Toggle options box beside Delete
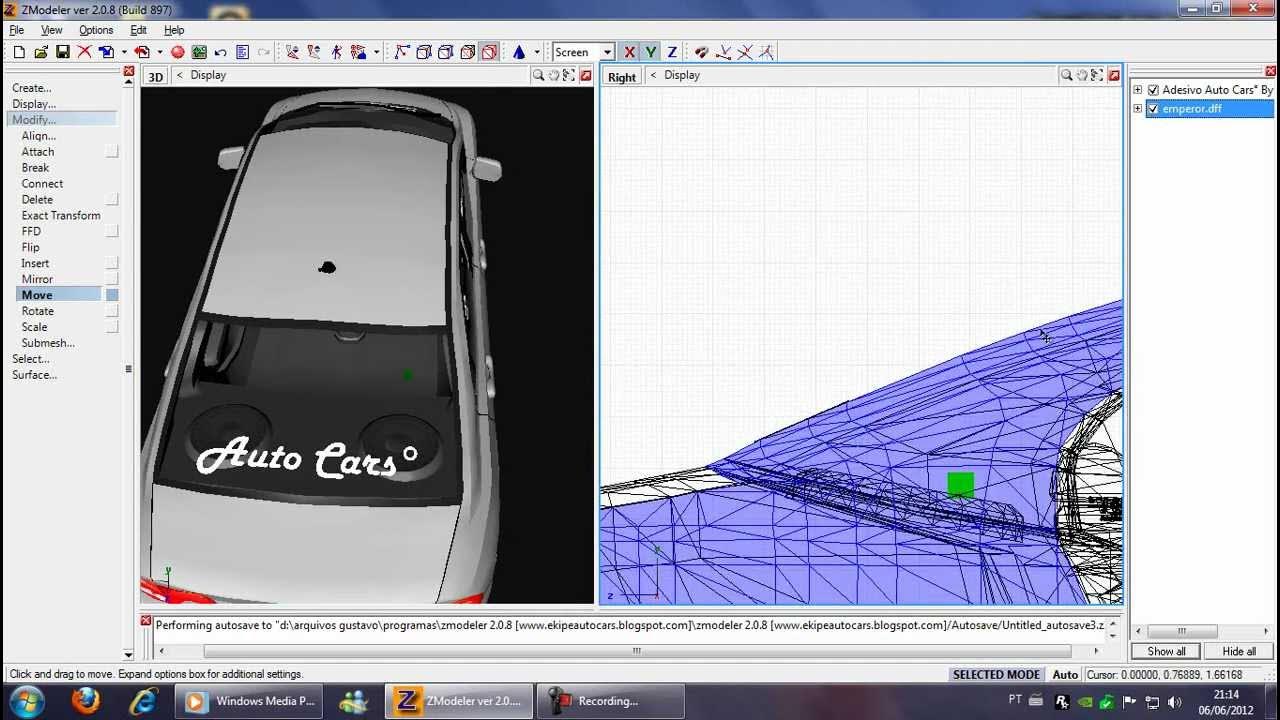Viewport: 1280px width, 720px height. 112,200
